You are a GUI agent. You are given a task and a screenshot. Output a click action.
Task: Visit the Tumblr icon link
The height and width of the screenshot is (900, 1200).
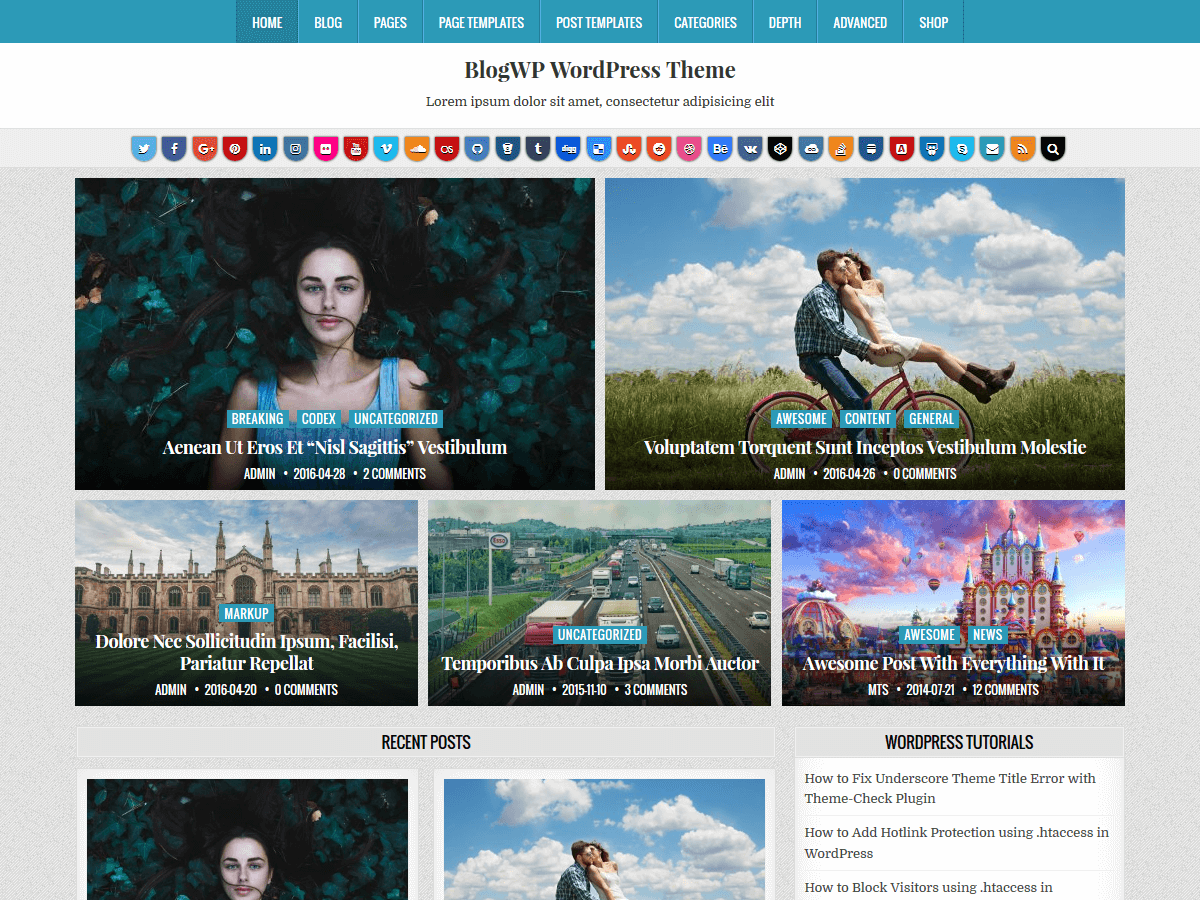538,149
